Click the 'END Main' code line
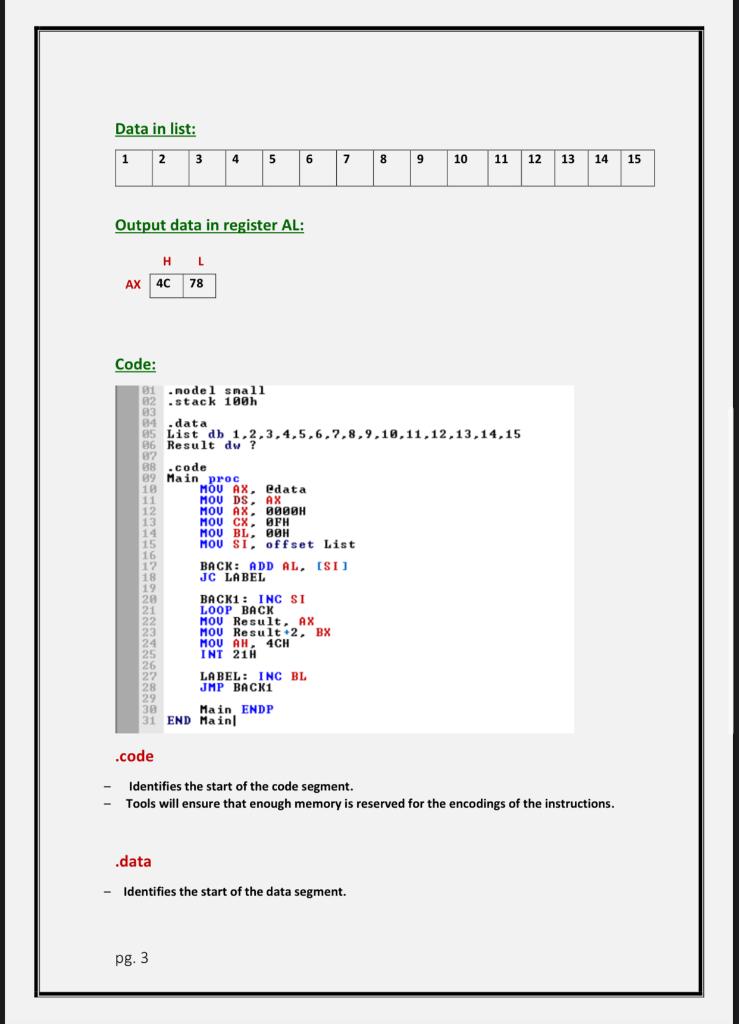Image resolution: width=739 pixels, height=1024 pixels. pos(200,720)
